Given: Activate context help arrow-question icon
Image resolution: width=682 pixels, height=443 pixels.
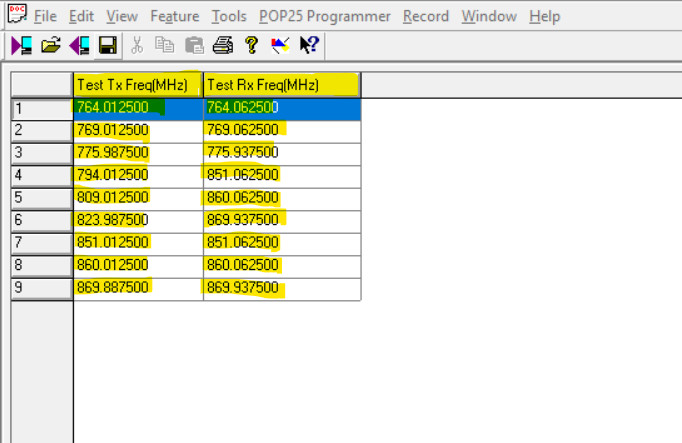Looking at the screenshot, I should pyautogui.click(x=309, y=45).
